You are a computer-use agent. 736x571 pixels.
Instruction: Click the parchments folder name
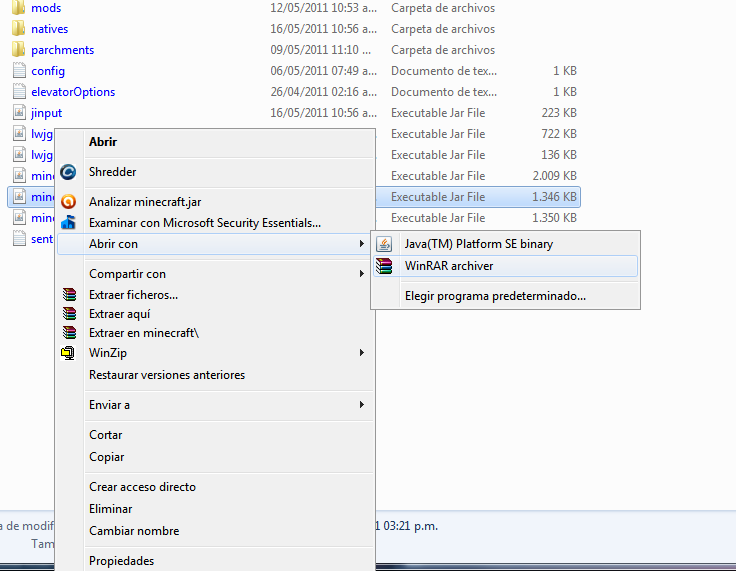click(62, 50)
